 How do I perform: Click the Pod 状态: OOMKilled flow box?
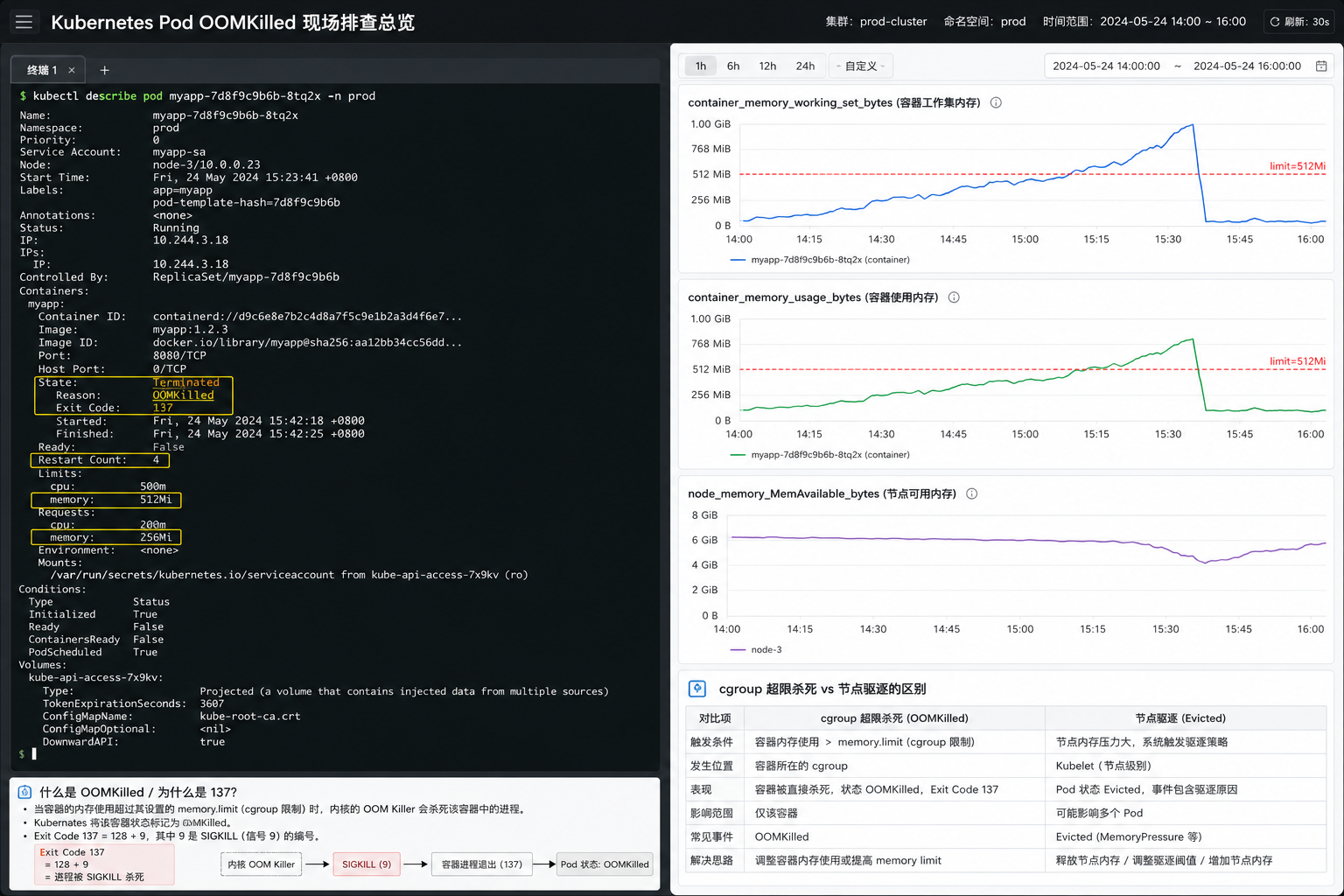pos(605,864)
